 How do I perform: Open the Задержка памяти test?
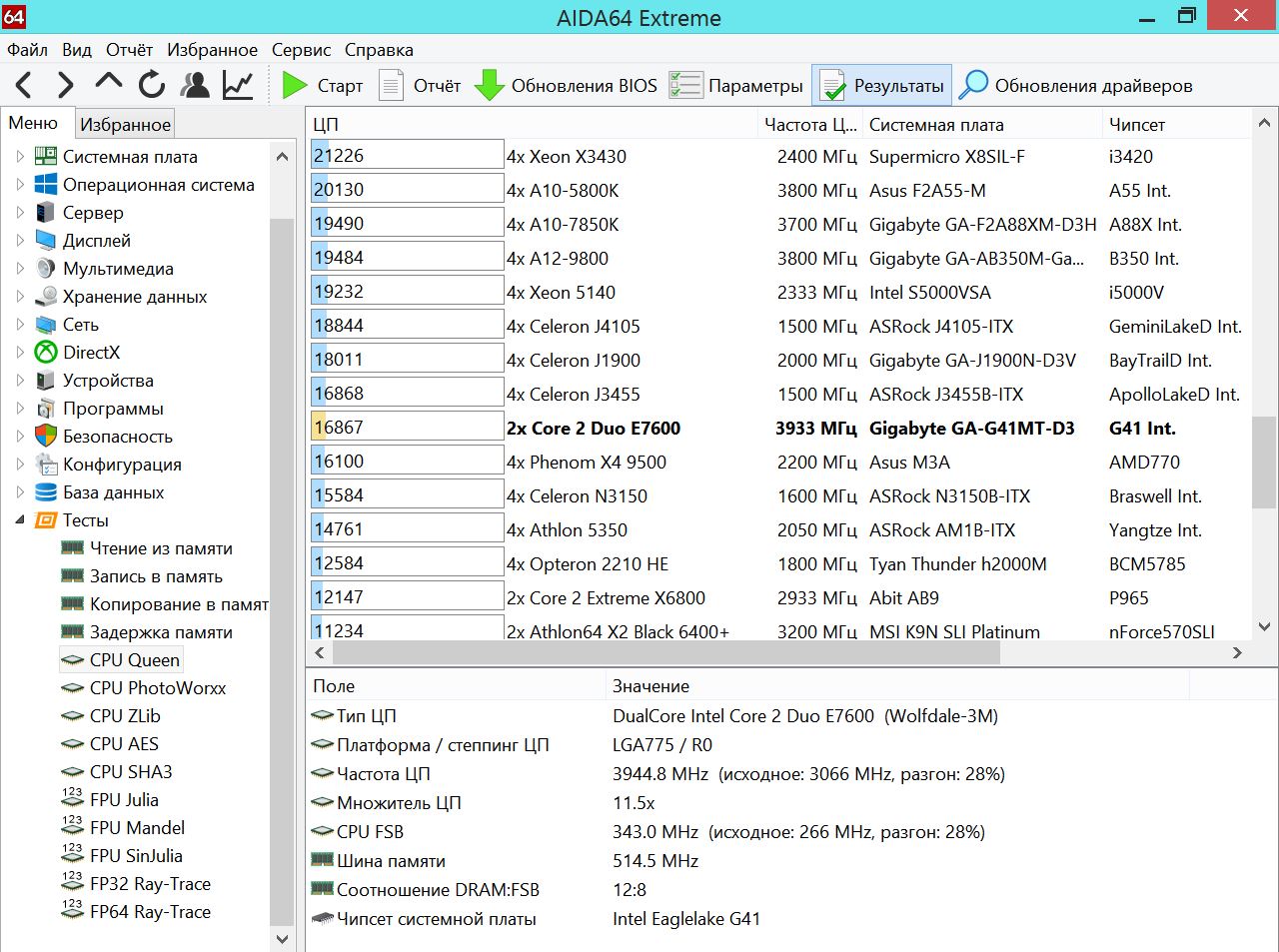point(161,632)
